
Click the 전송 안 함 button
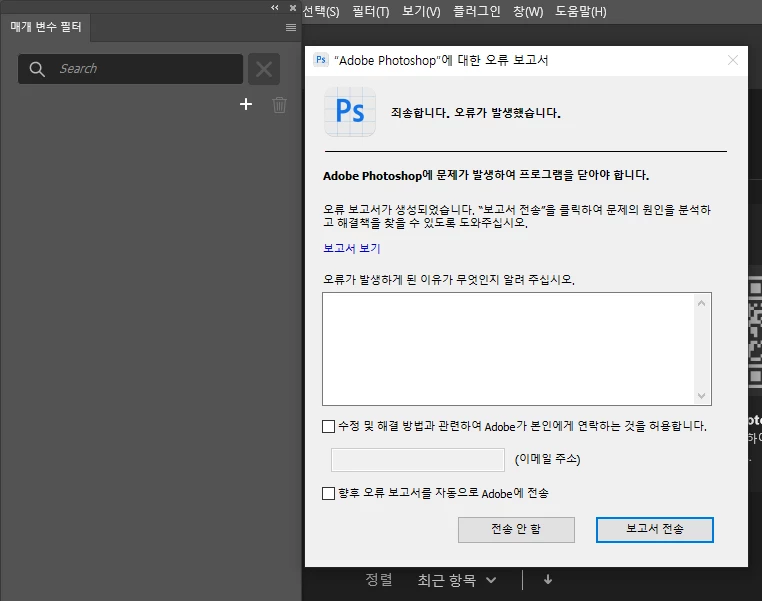tap(516, 530)
